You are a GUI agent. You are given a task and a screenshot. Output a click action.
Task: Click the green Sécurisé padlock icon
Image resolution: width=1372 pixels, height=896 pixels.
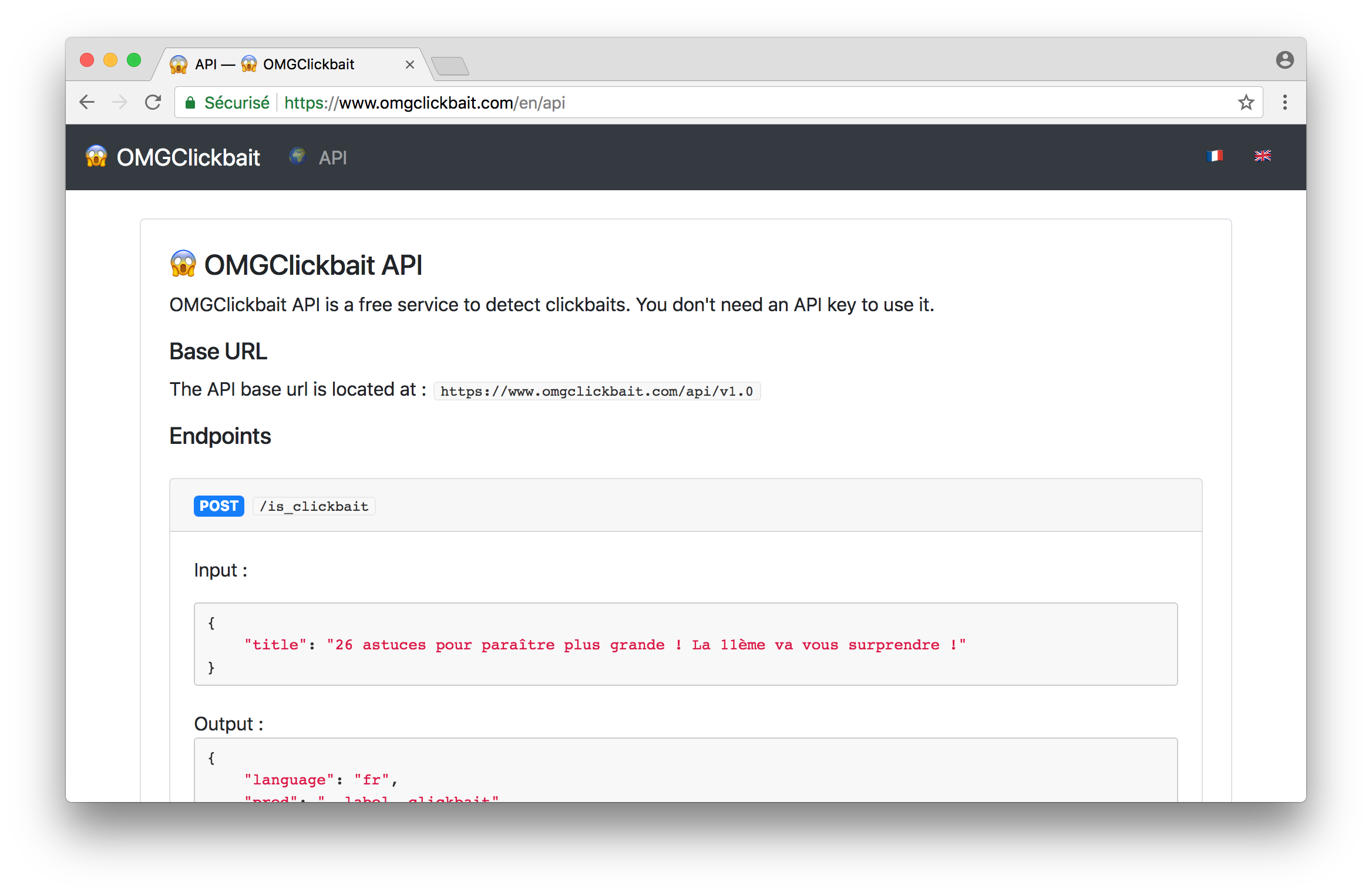[190, 103]
